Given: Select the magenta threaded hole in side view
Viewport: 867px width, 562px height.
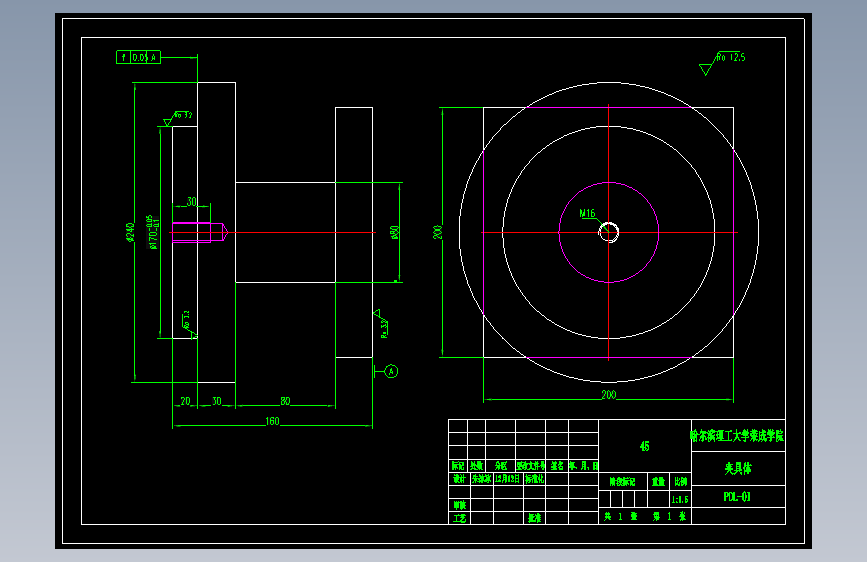Looking at the screenshot, I should pyautogui.click(x=200, y=232).
